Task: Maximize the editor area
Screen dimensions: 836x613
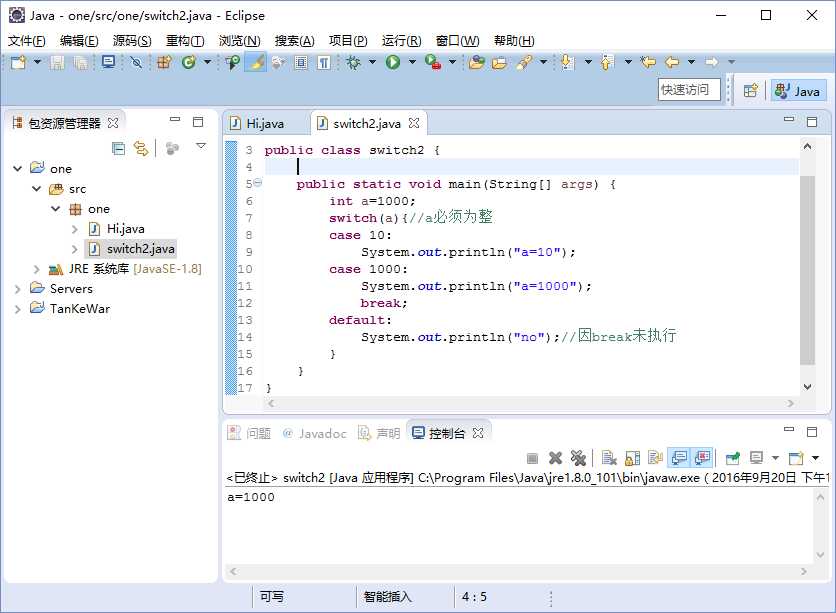Action: point(811,122)
